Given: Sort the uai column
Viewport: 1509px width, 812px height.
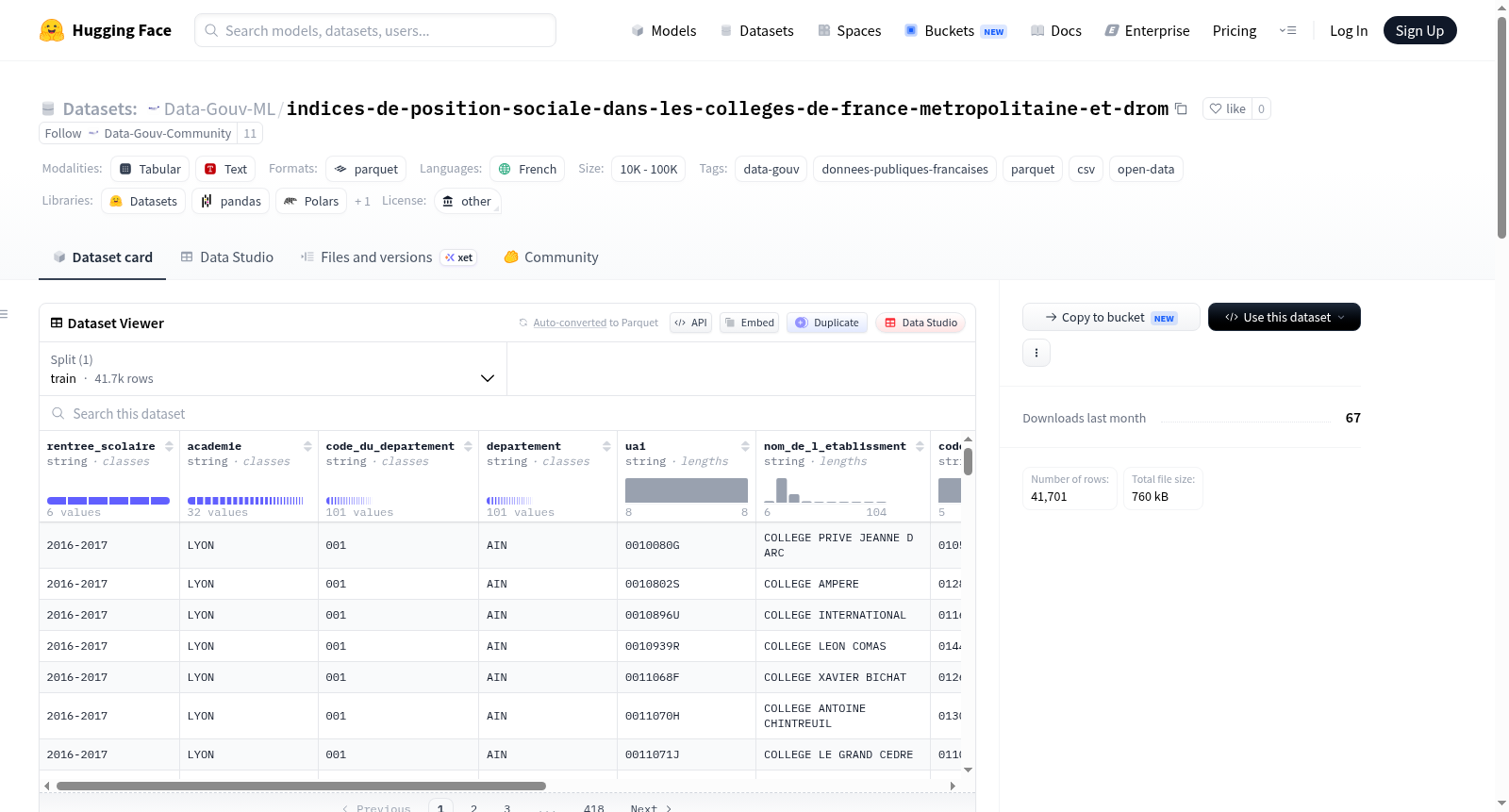Looking at the screenshot, I should pos(745,446).
